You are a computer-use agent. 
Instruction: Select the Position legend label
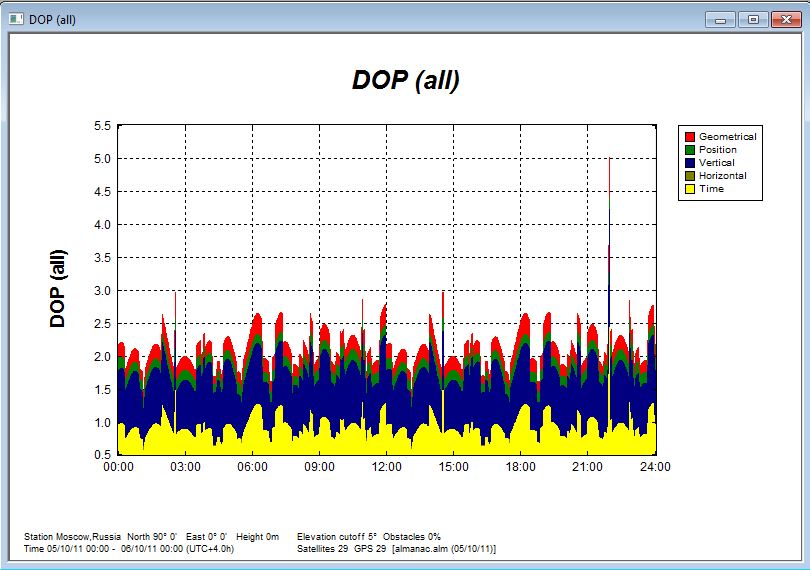717,150
